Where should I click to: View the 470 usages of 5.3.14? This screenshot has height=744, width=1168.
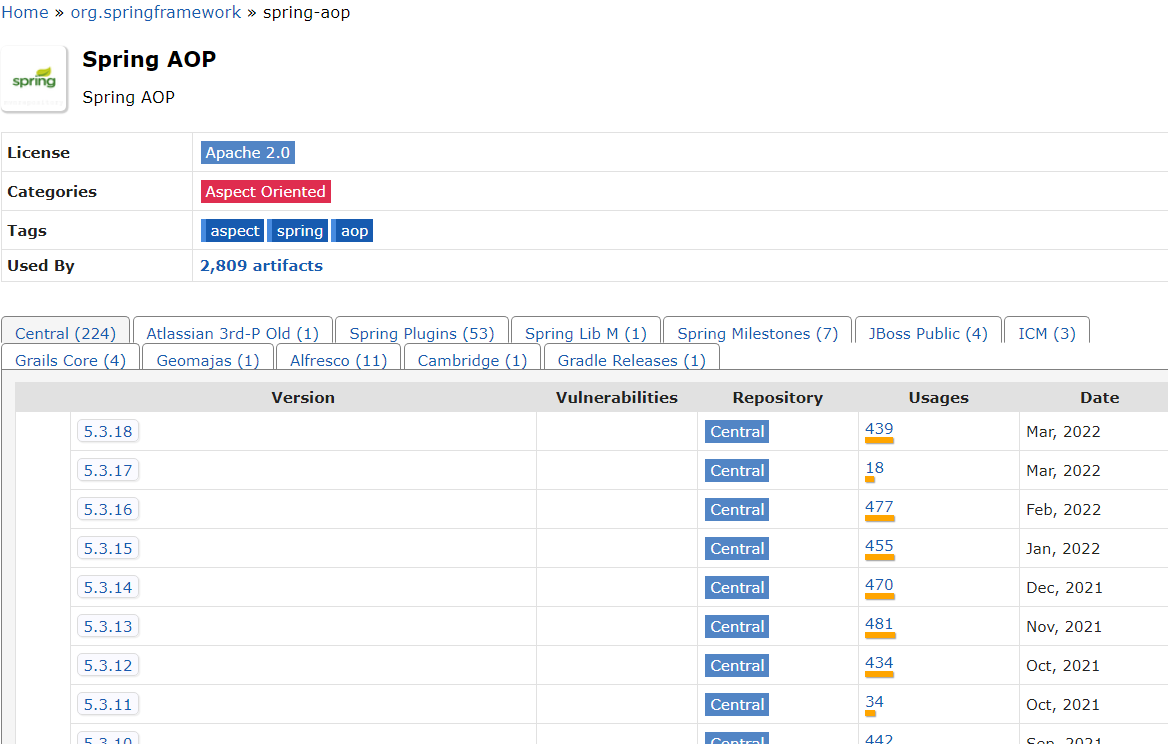tap(879, 585)
